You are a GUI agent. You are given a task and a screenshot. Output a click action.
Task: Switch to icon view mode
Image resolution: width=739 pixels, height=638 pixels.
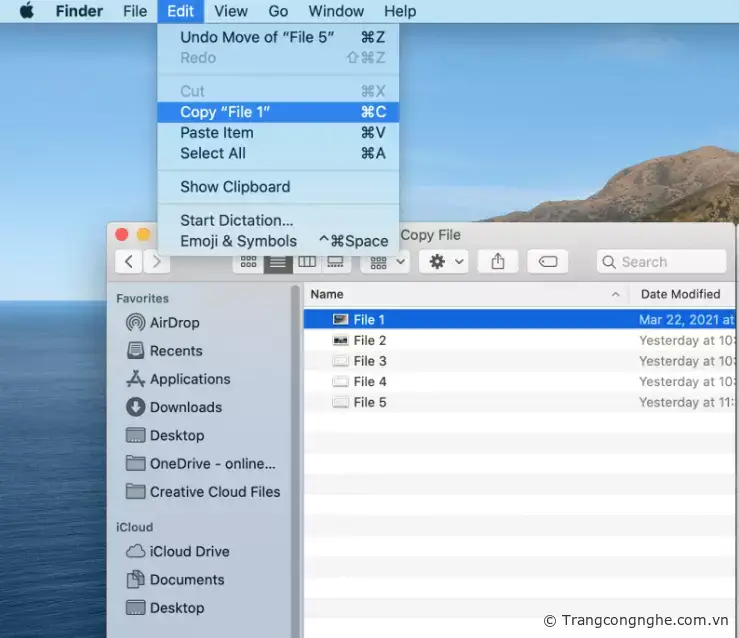pyautogui.click(x=248, y=262)
